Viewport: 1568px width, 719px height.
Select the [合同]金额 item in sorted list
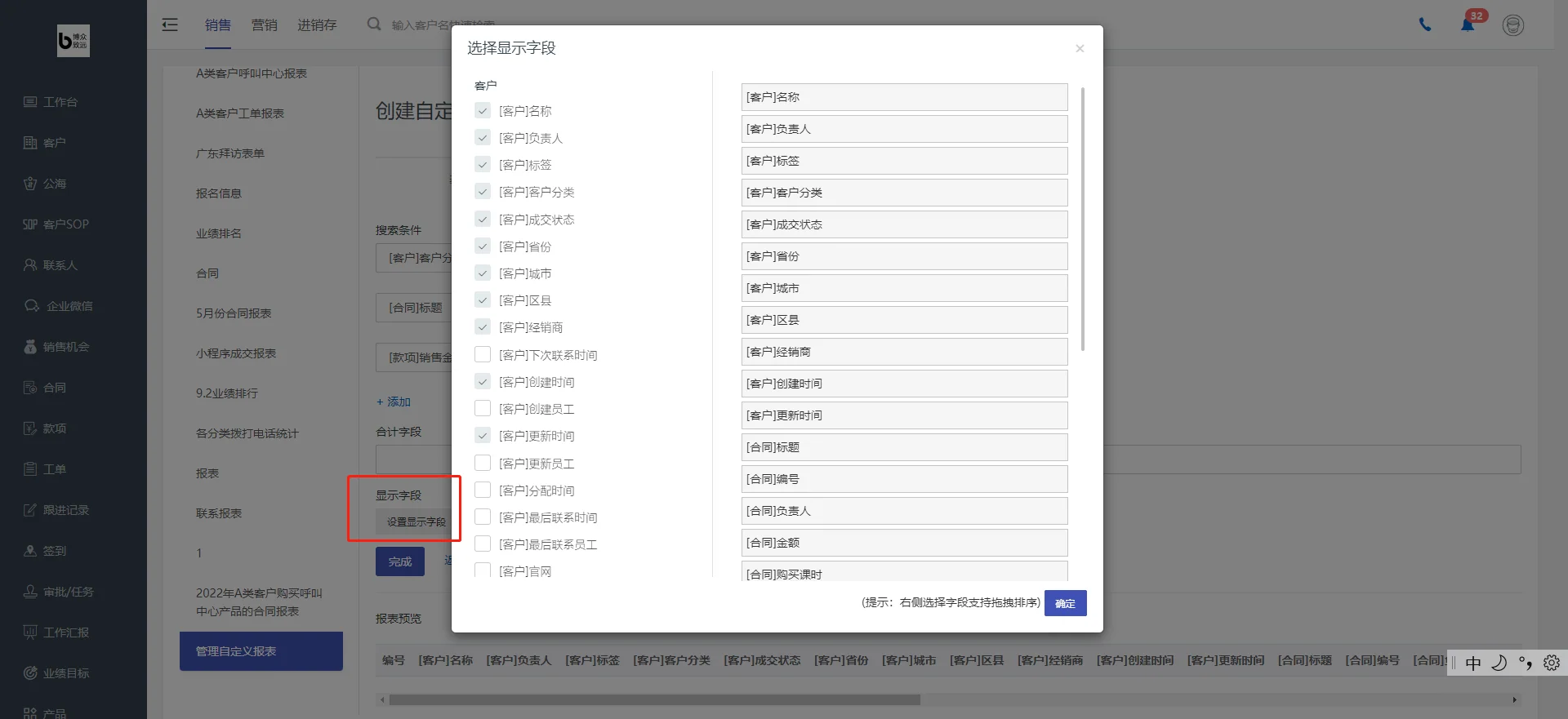point(904,543)
